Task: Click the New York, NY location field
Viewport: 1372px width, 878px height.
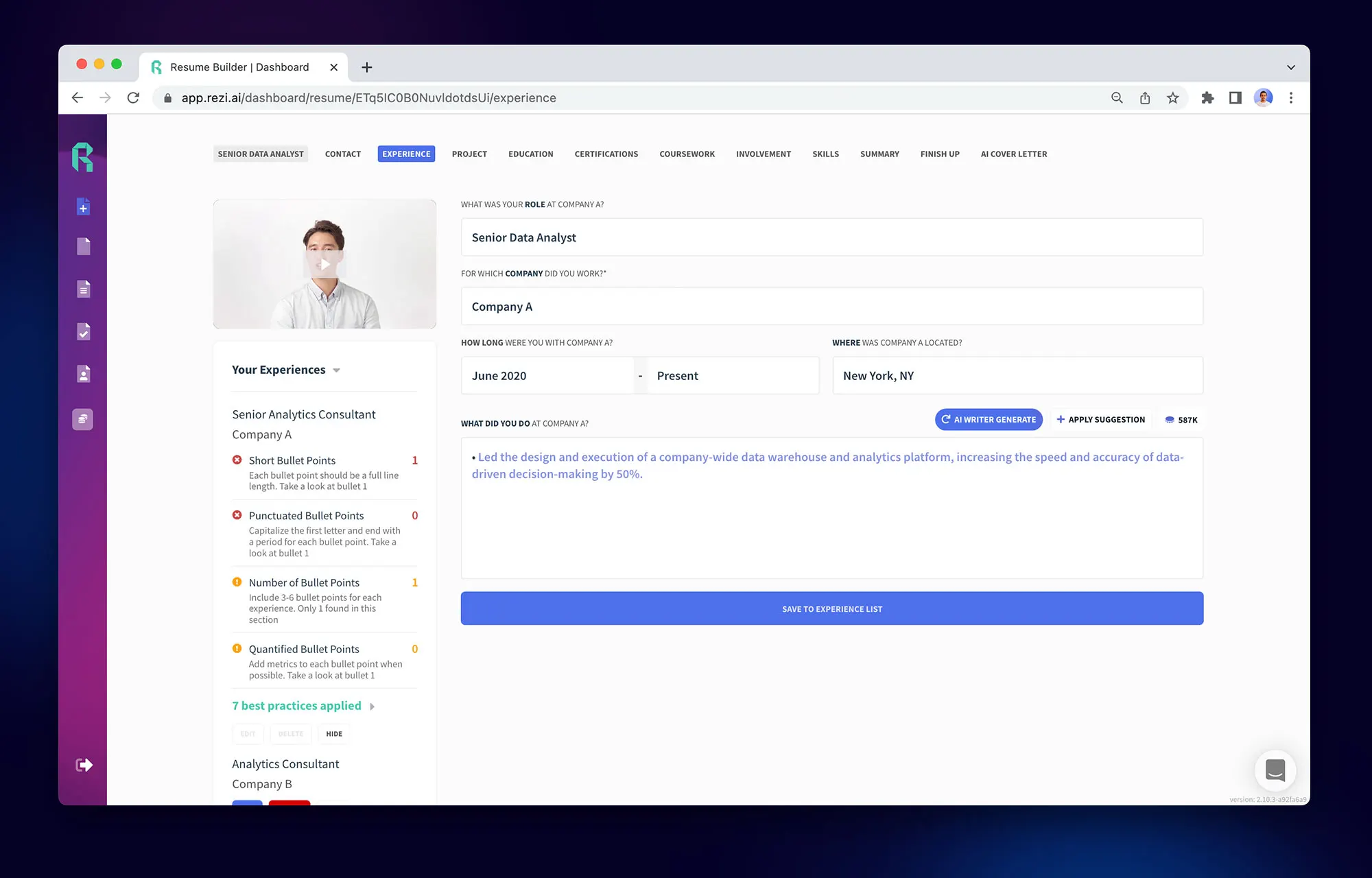Action: (x=1017, y=375)
